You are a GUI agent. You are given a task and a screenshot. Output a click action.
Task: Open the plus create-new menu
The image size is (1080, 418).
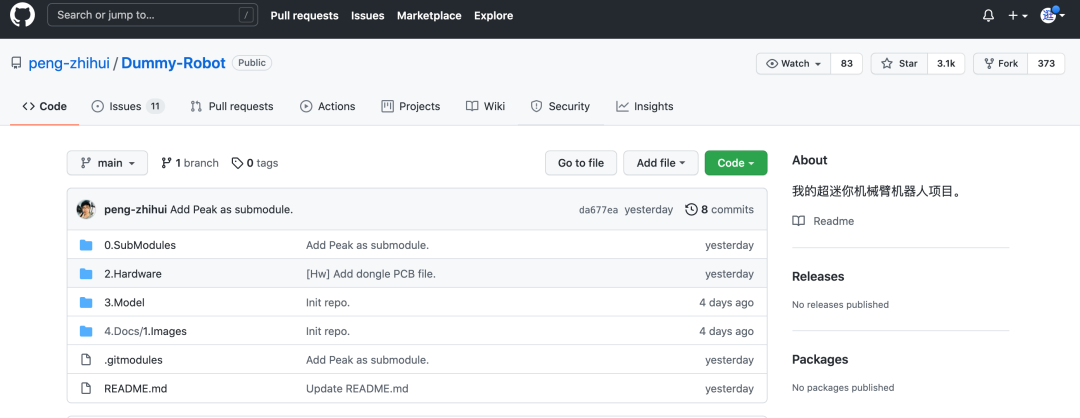[x=1018, y=16]
